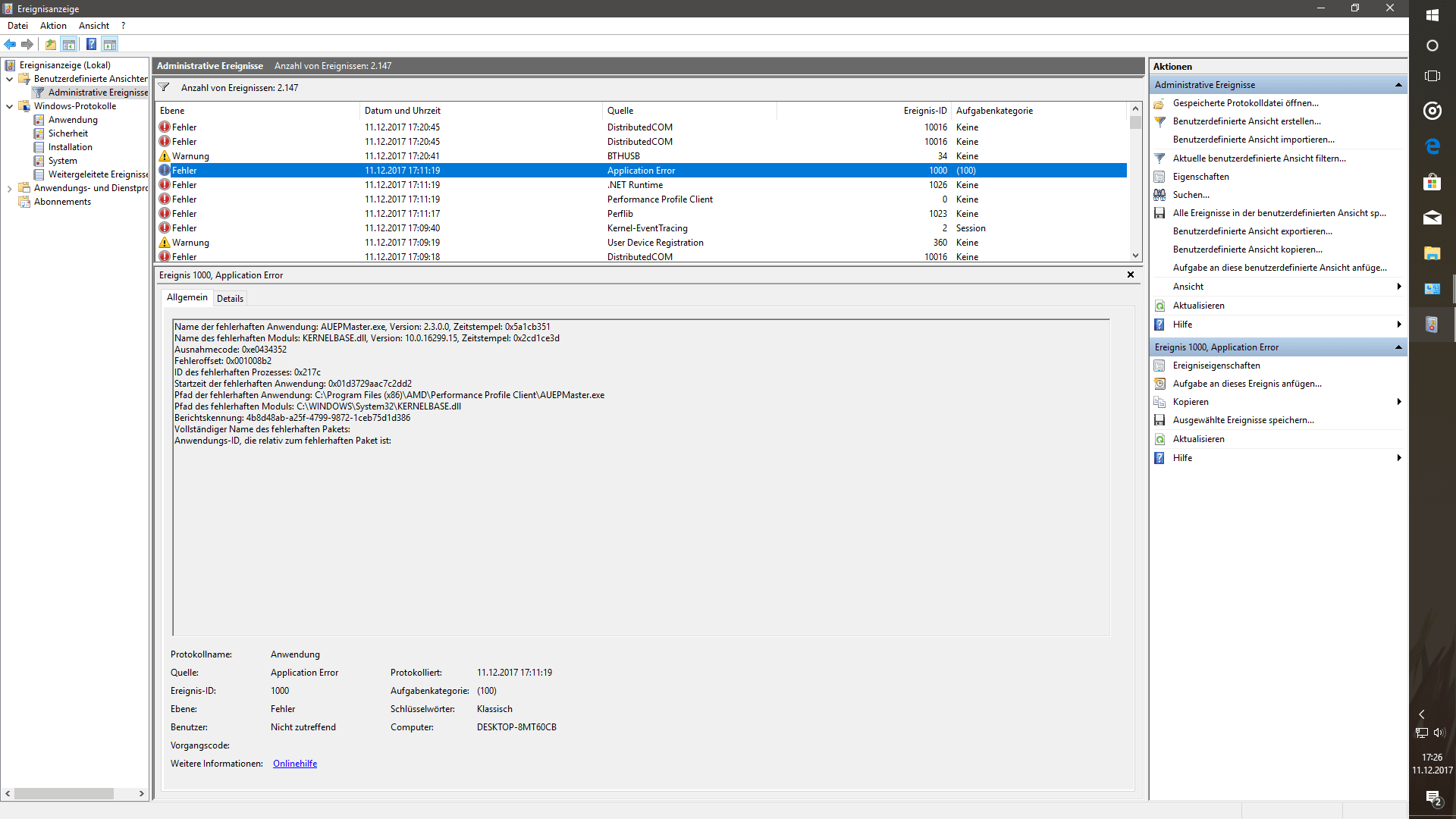
Task: Expand Anwendungs- und Dienstprotokolle node
Action: pyautogui.click(x=9, y=188)
